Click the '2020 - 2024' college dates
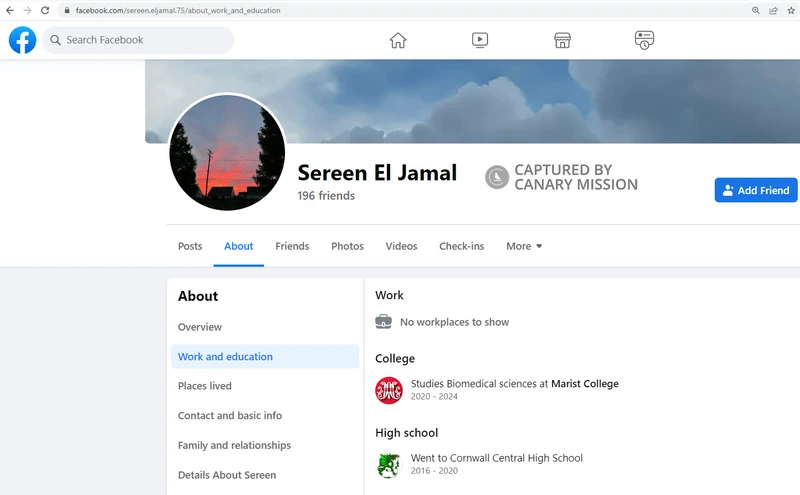This screenshot has width=800, height=495. coord(434,397)
